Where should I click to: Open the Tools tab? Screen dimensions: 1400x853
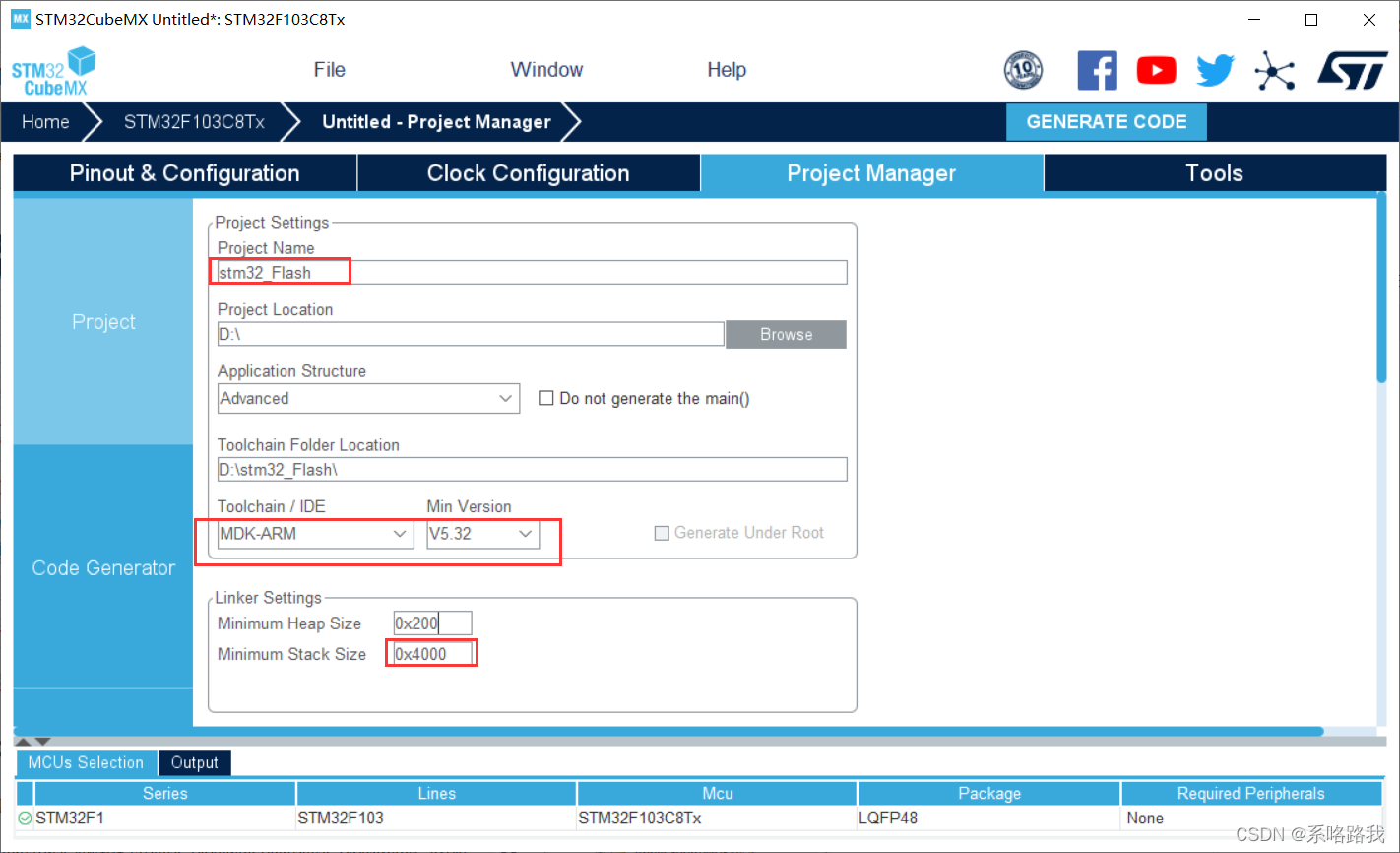point(1215,173)
